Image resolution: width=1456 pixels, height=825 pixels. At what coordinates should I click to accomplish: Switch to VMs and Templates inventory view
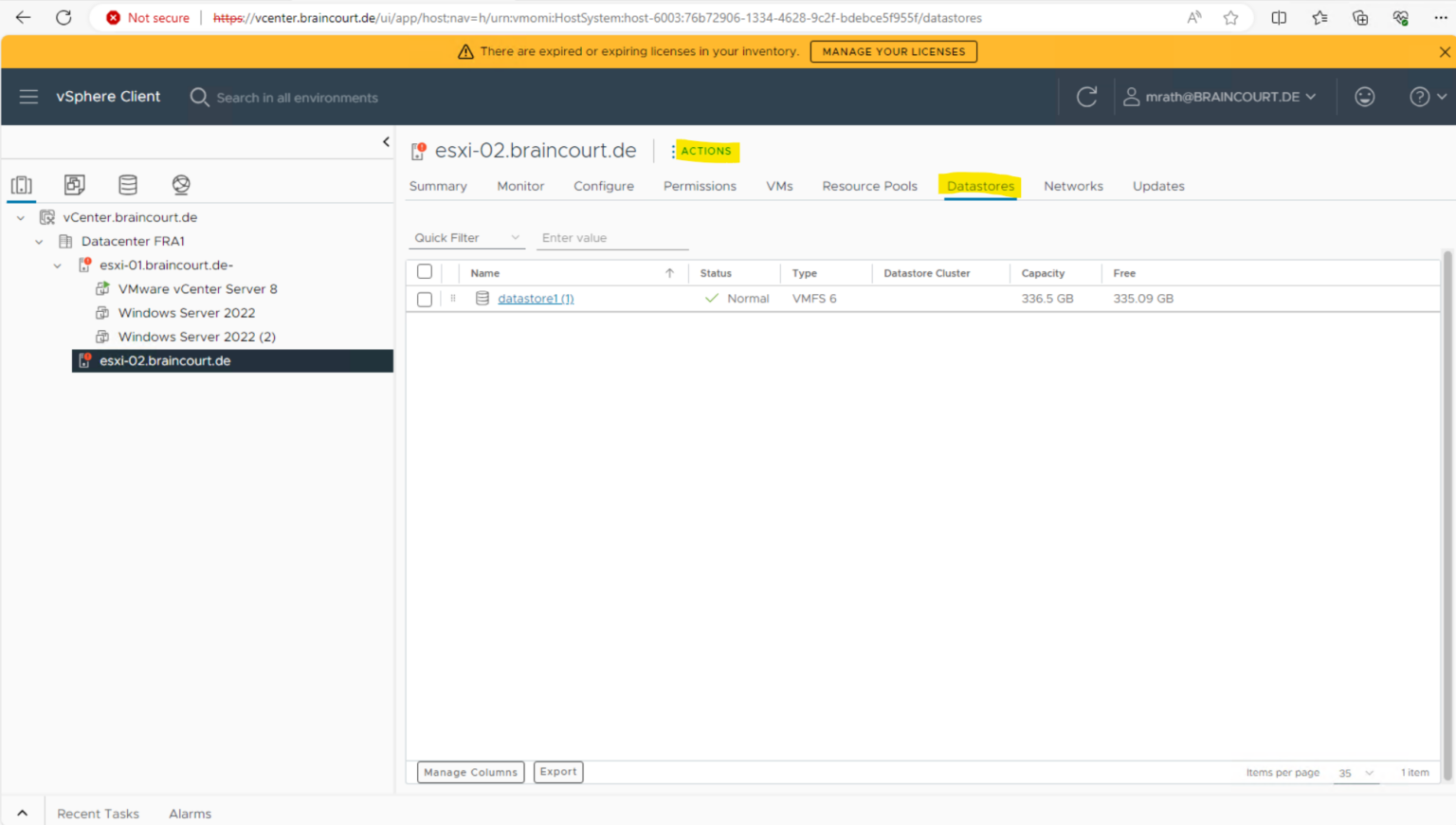point(75,185)
